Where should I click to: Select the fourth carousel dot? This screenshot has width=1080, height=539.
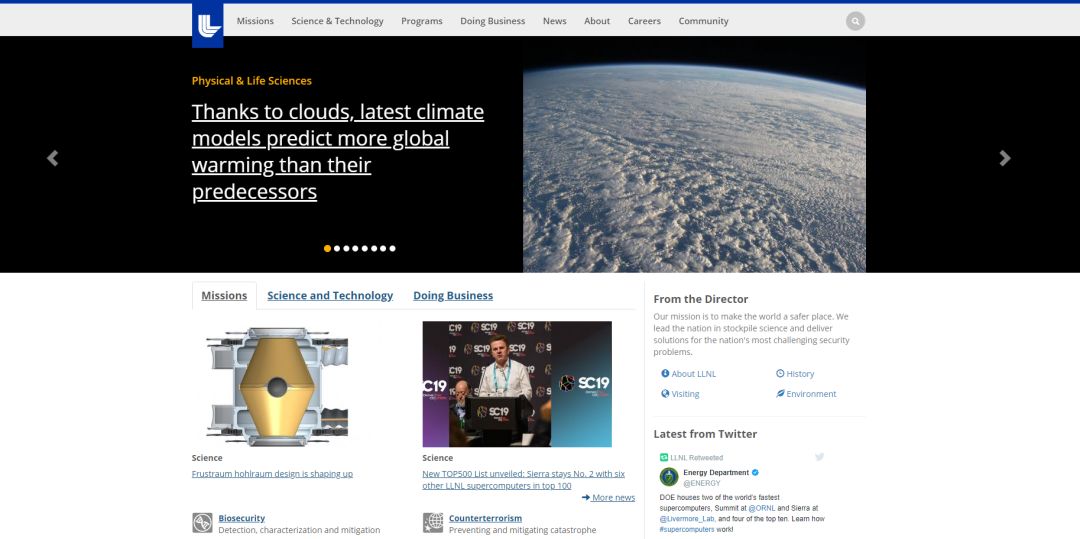(355, 249)
